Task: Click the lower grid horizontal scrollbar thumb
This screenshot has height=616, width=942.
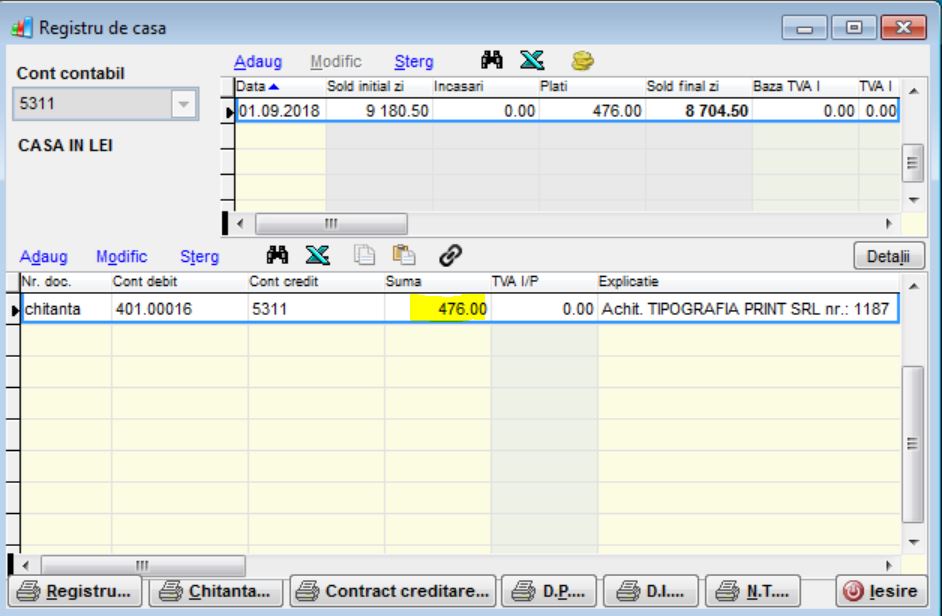Action: click(x=142, y=566)
